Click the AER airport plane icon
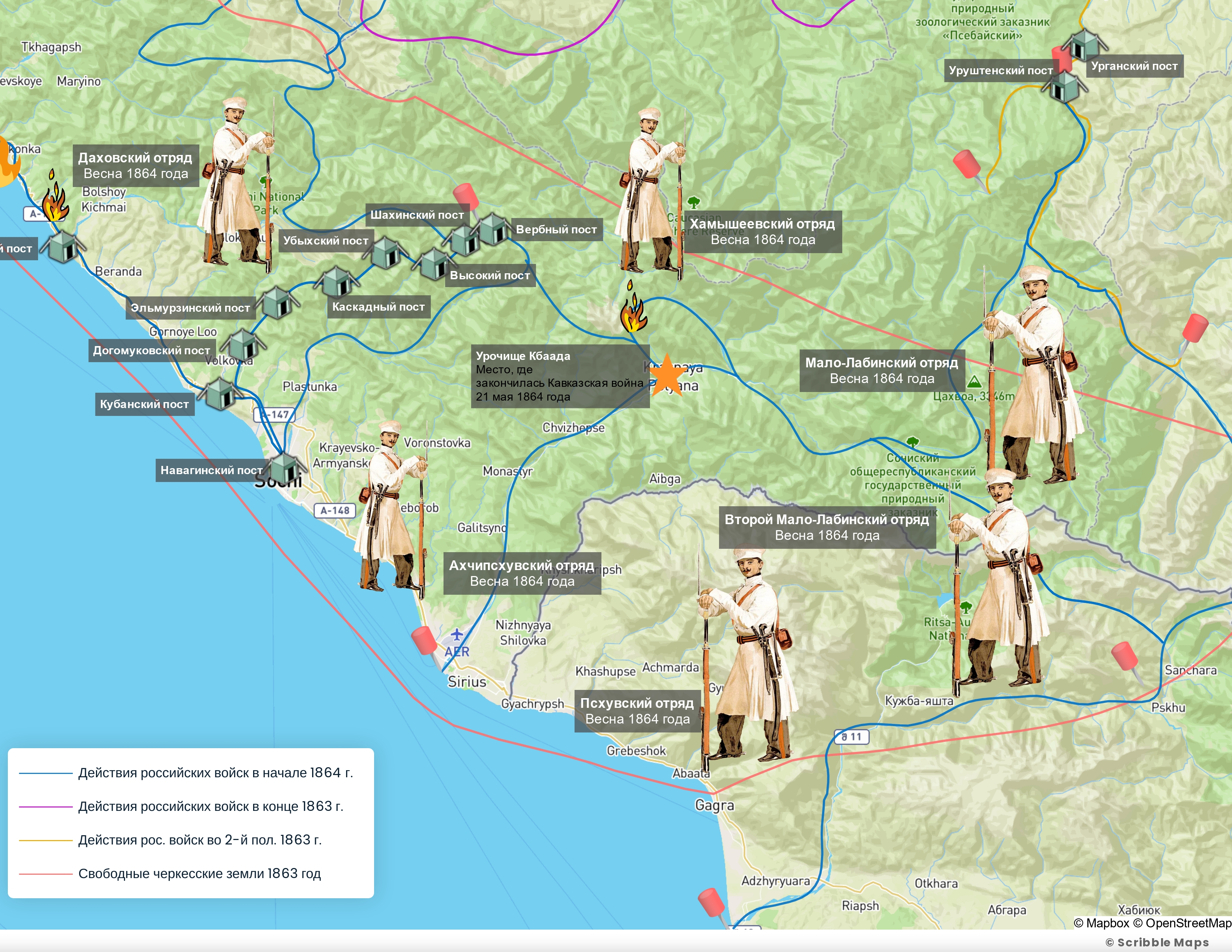1232x952 pixels. pyautogui.click(x=457, y=635)
